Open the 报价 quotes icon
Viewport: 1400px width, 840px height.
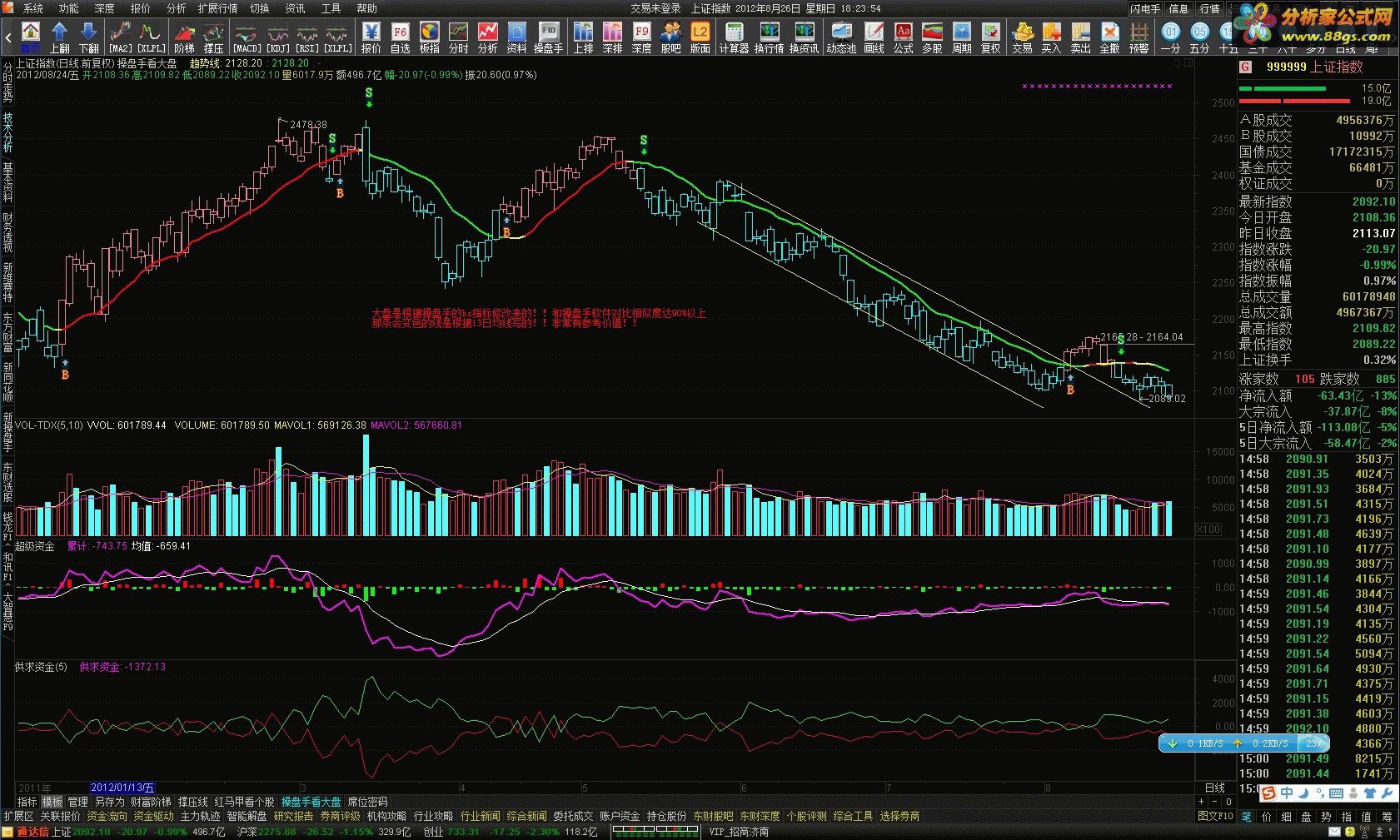click(371, 37)
